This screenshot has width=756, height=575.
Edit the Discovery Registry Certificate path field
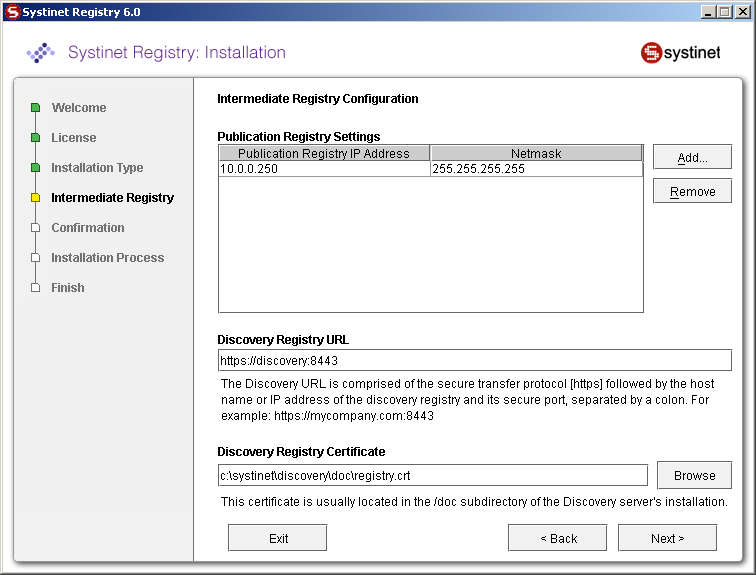(x=433, y=475)
